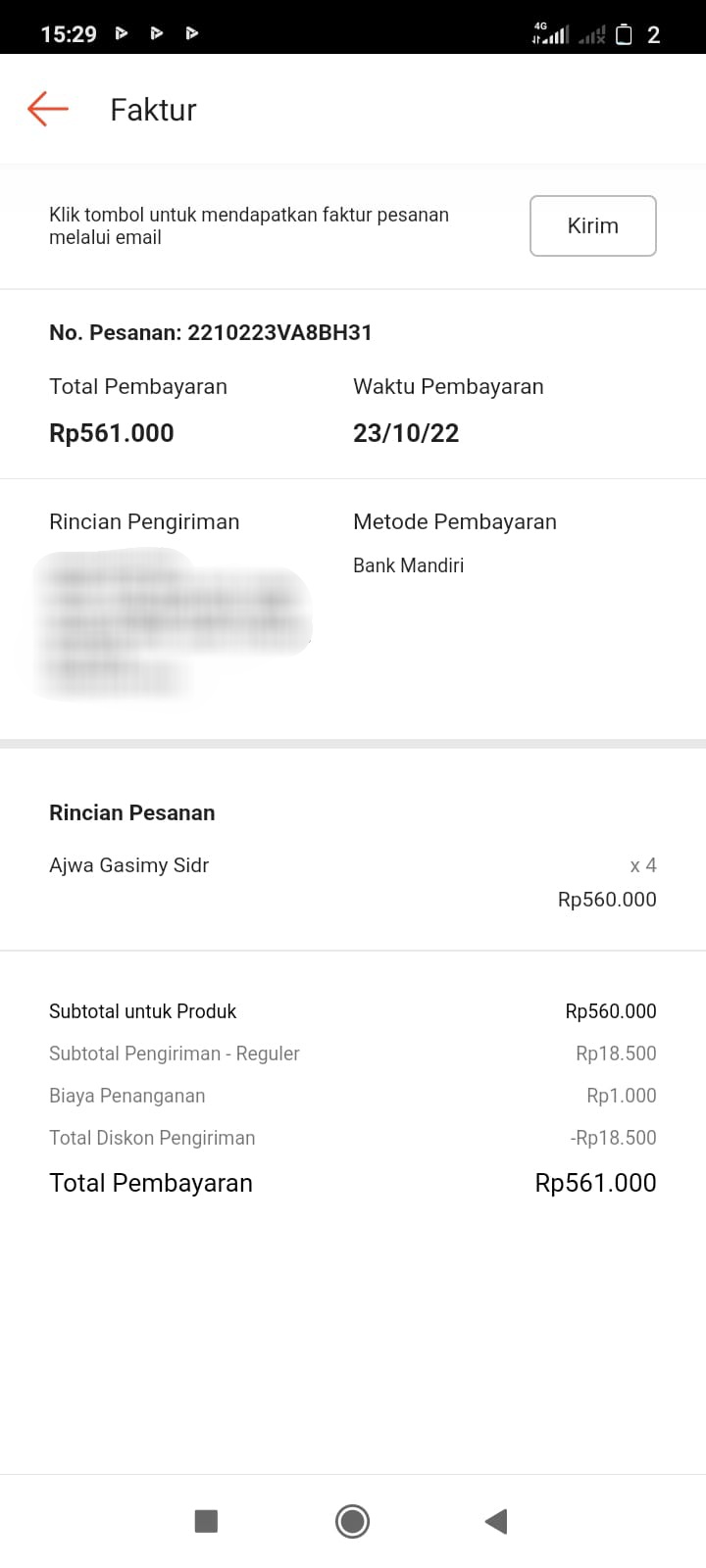Tap the Android recent apps square
The width and height of the screenshot is (706, 1568).
click(206, 1521)
